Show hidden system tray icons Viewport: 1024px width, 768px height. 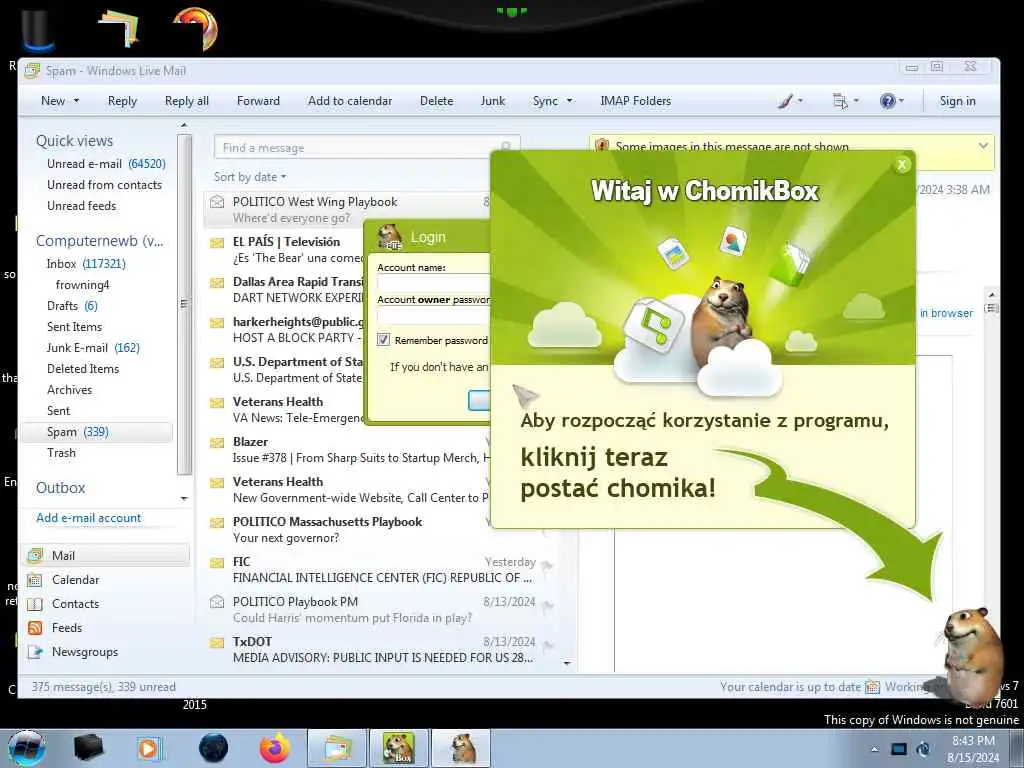tap(874, 749)
